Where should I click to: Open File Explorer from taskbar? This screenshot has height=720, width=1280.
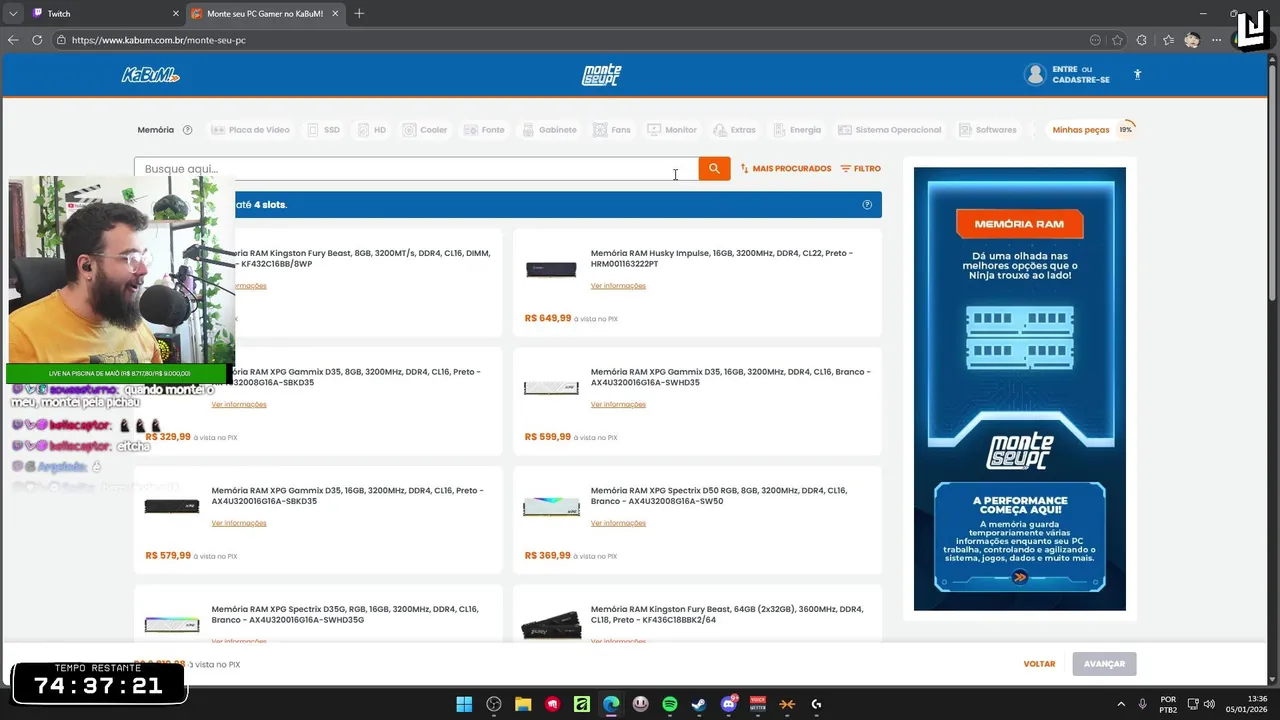coord(523,704)
